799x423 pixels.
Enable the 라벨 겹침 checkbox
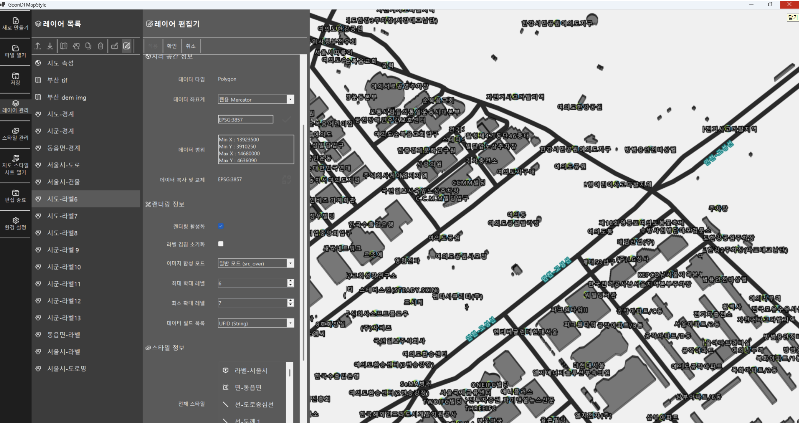pyautogui.click(x=221, y=244)
